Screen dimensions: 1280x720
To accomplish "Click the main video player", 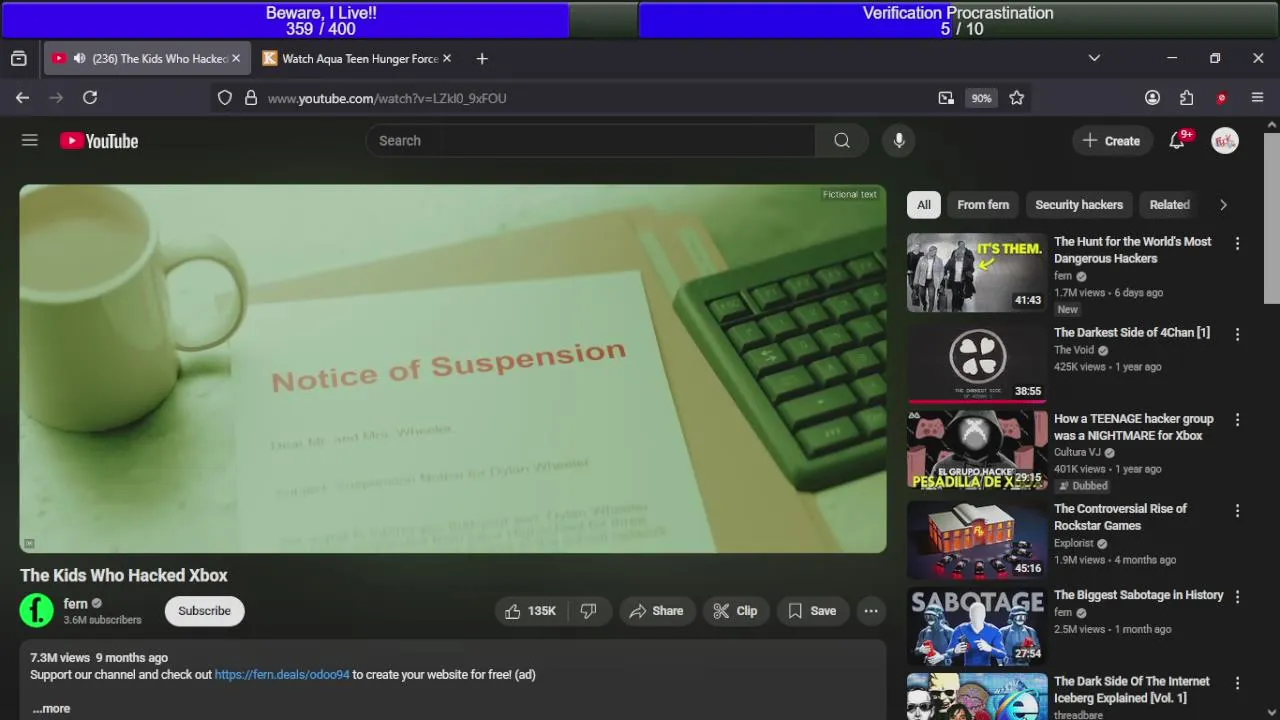I will coord(453,369).
